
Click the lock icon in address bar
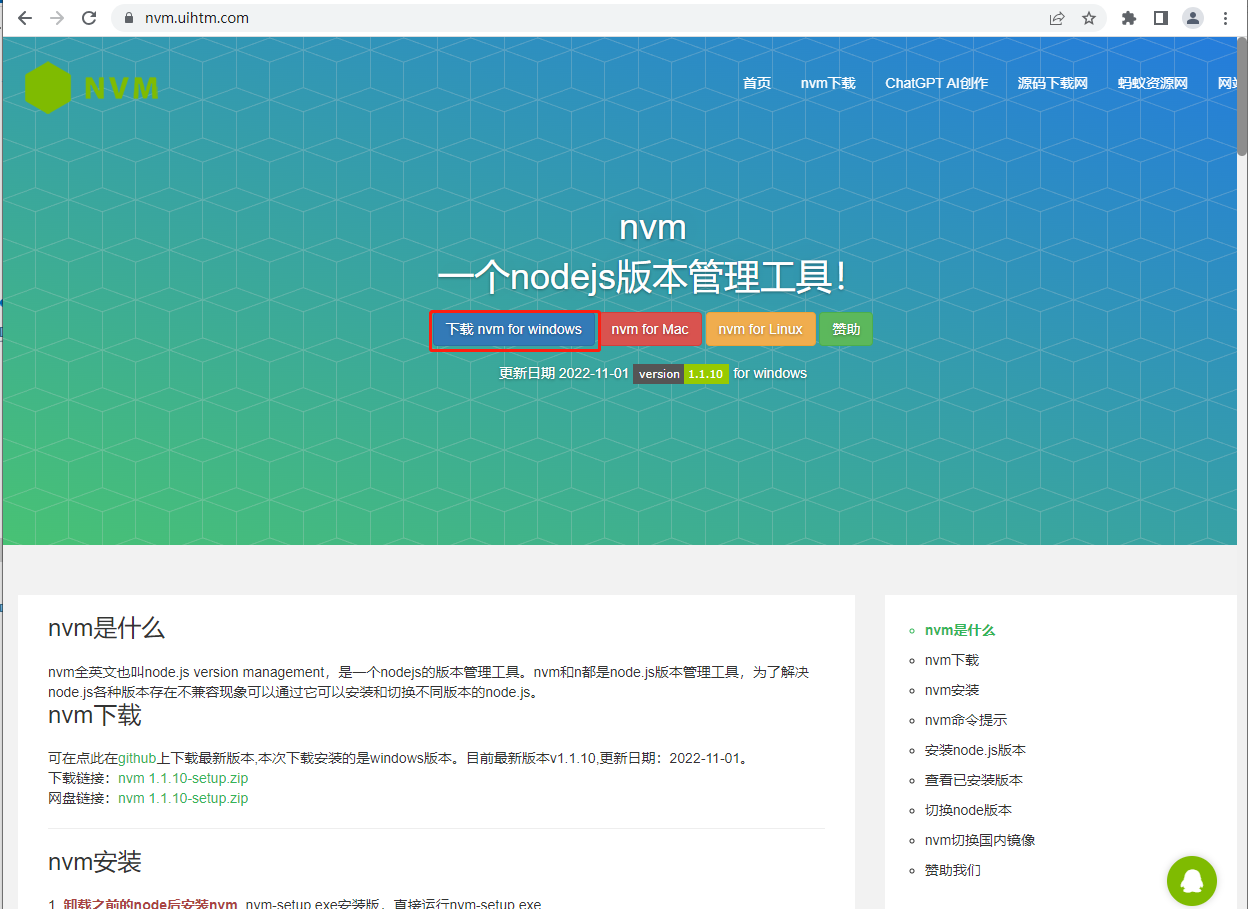(x=128, y=18)
